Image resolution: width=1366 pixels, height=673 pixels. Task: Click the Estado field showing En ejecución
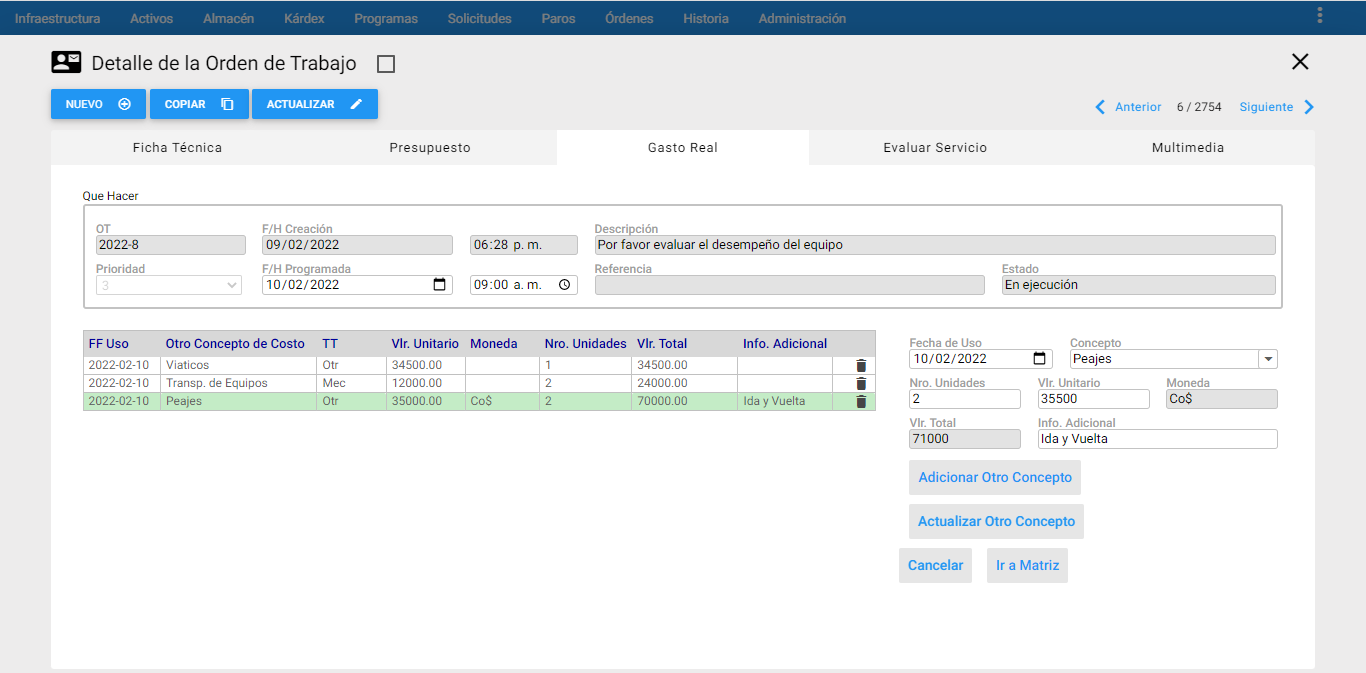(x=1139, y=285)
